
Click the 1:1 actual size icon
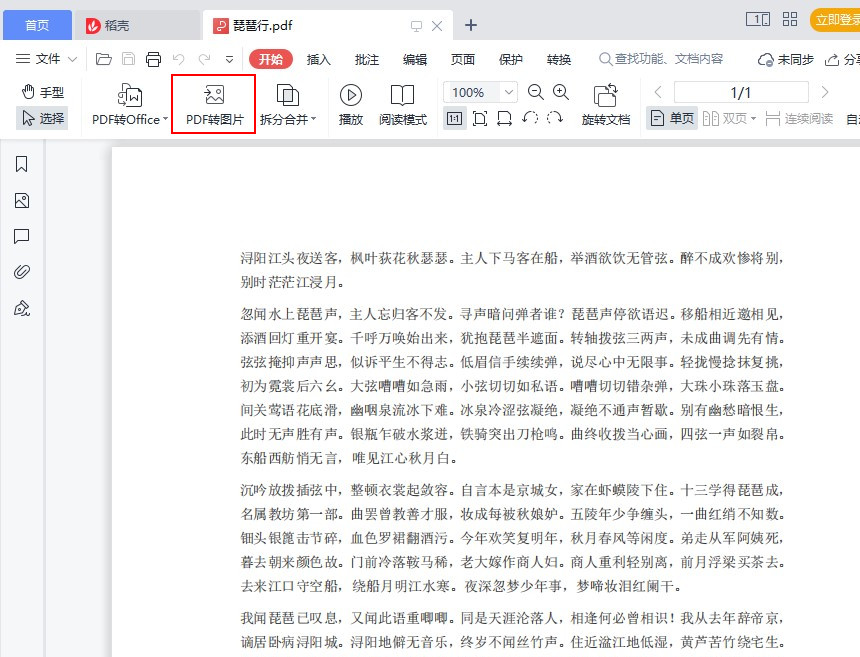(455, 118)
